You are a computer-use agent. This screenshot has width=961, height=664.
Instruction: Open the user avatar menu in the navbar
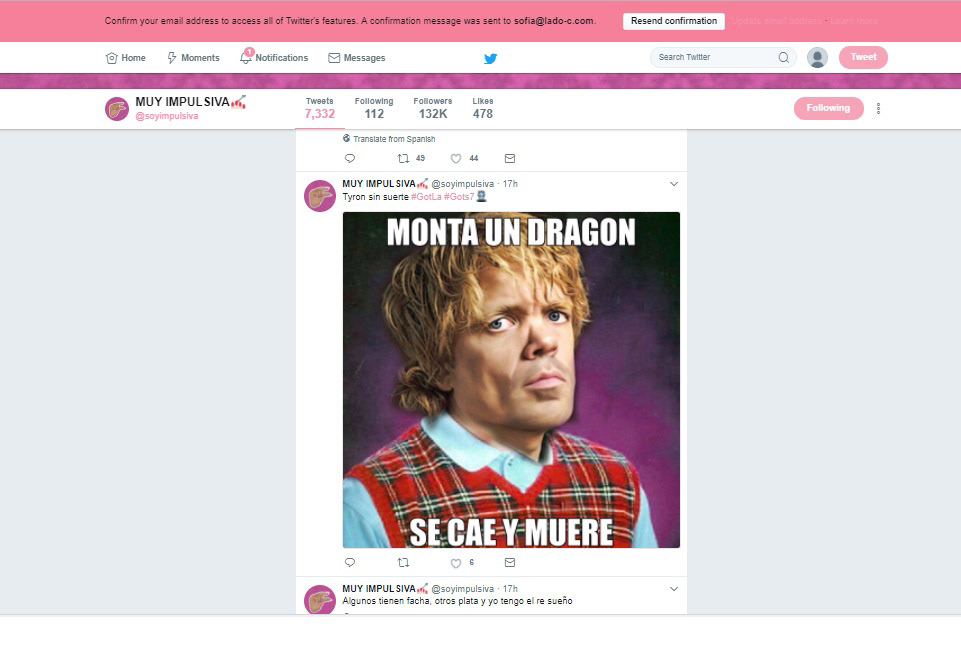tap(817, 58)
